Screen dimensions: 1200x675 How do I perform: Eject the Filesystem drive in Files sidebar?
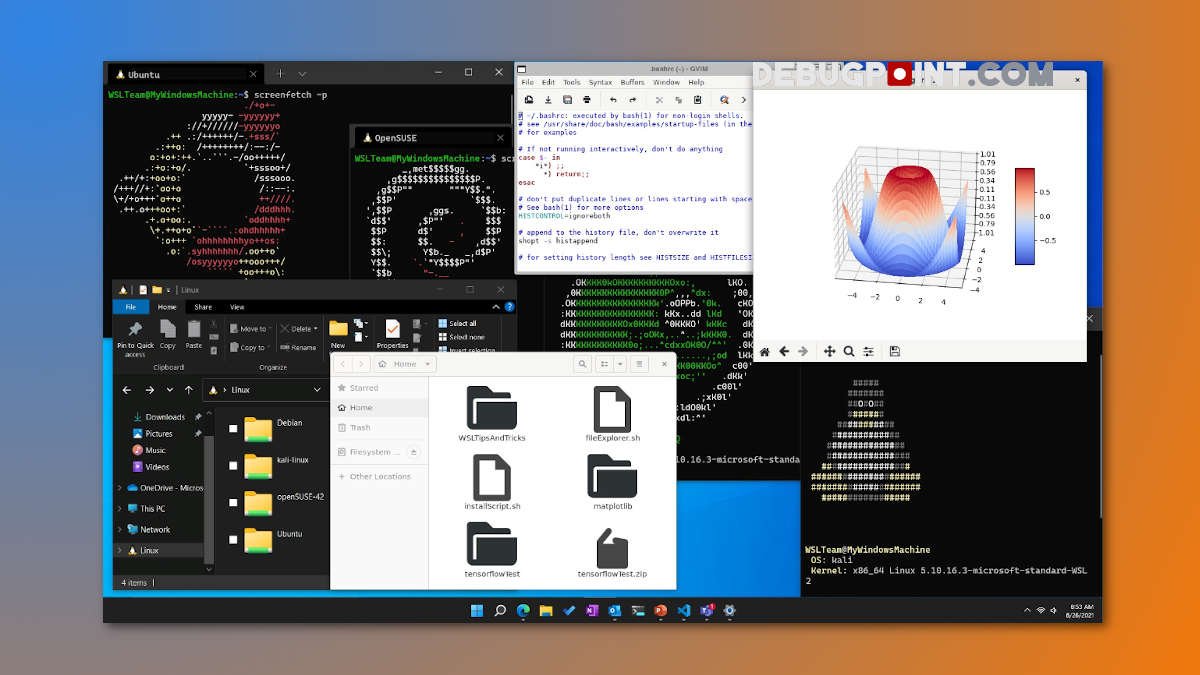click(414, 452)
